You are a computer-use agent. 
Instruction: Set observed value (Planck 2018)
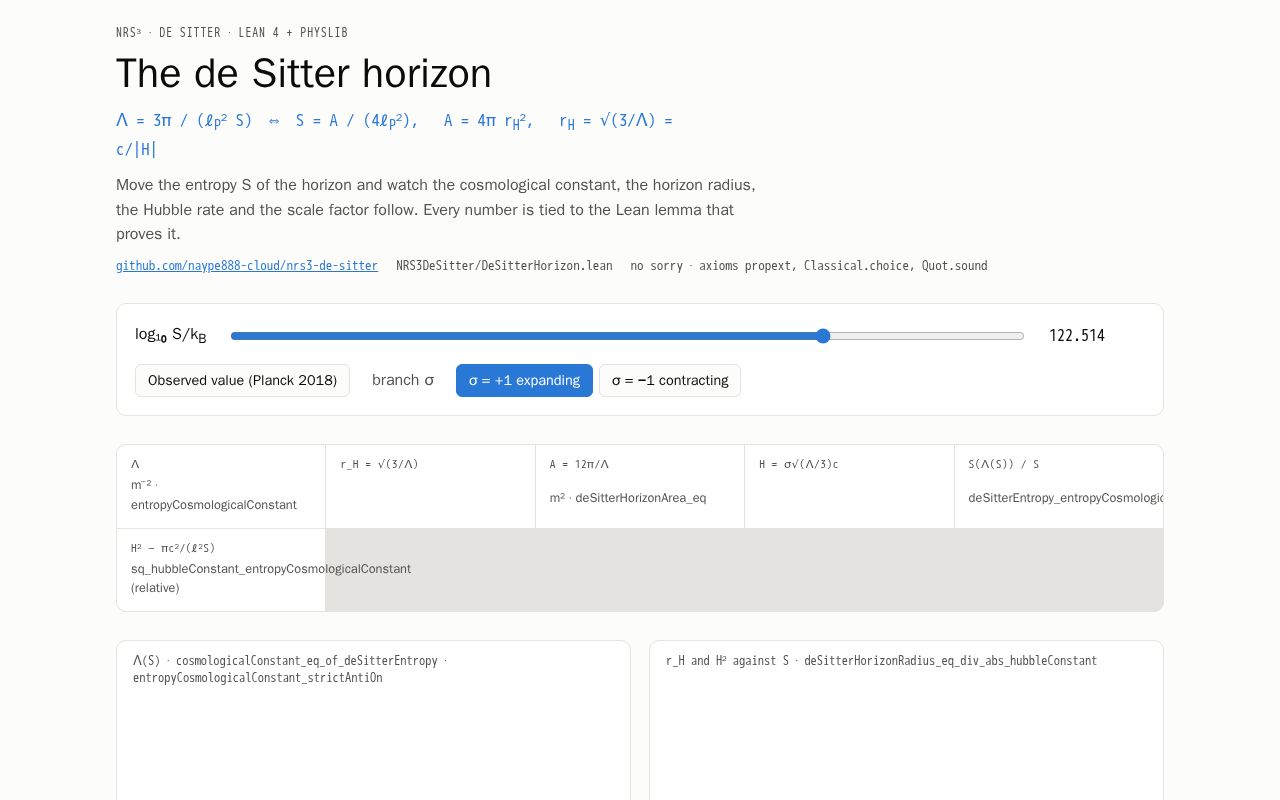pyautogui.click(x=242, y=380)
